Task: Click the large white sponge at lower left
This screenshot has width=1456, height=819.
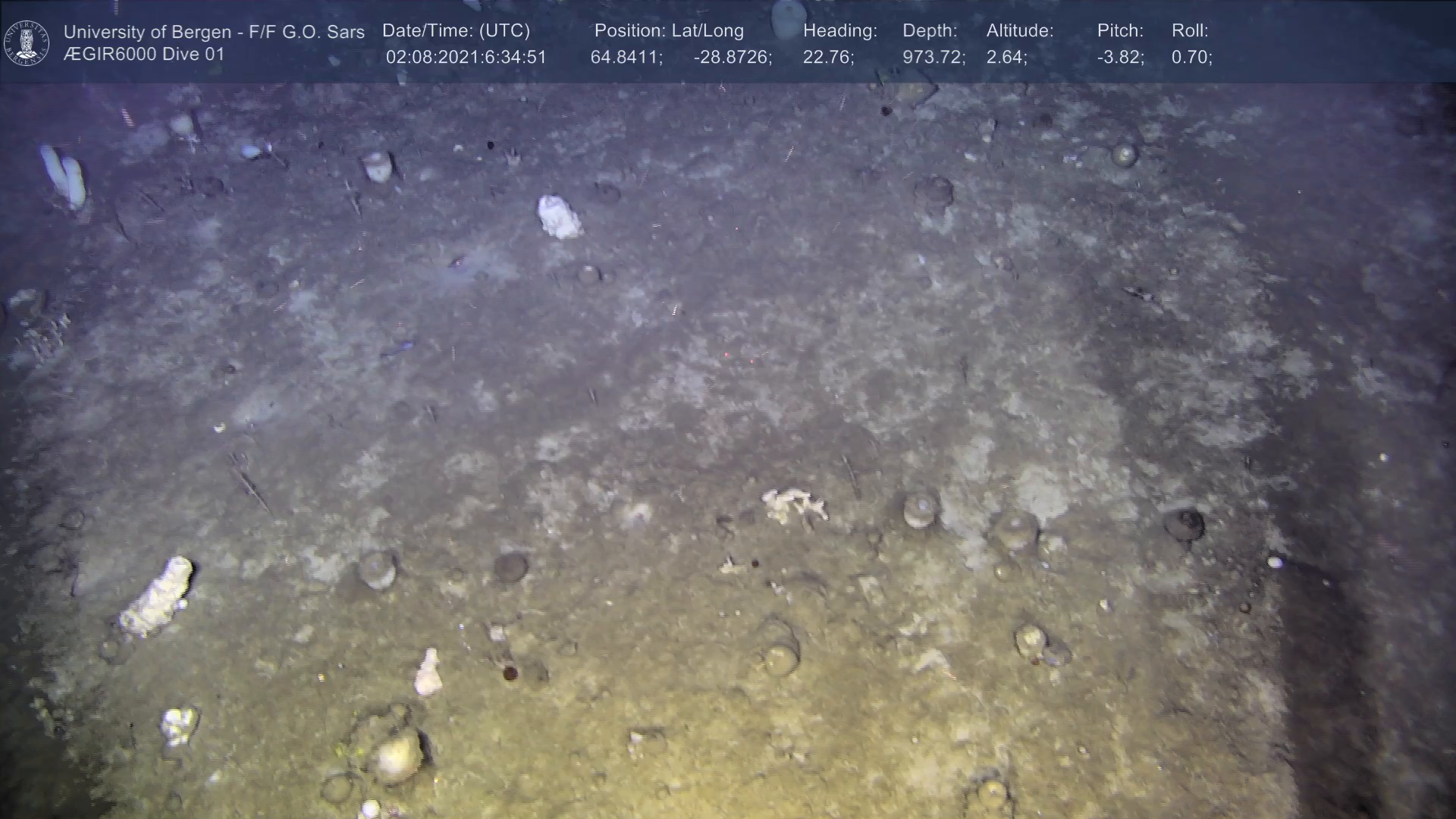Action: [x=157, y=597]
